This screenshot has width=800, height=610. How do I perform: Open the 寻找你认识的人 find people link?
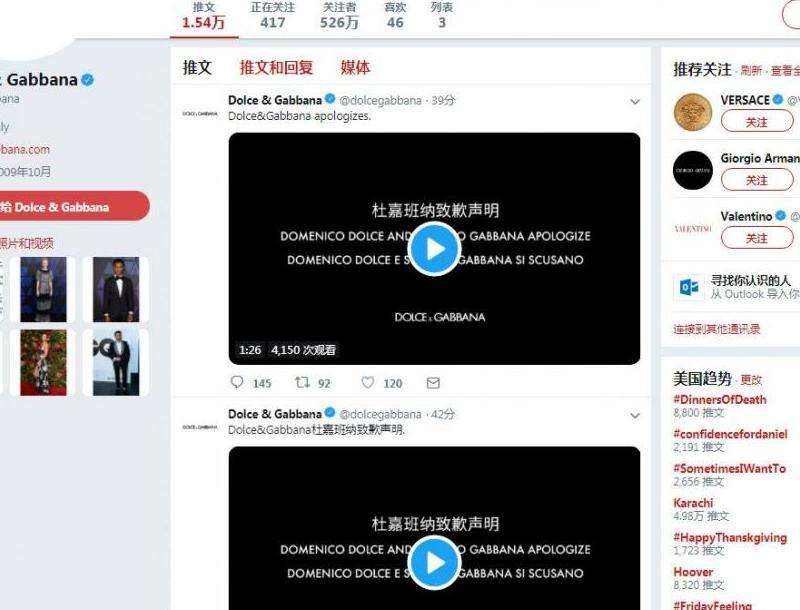(x=750, y=280)
